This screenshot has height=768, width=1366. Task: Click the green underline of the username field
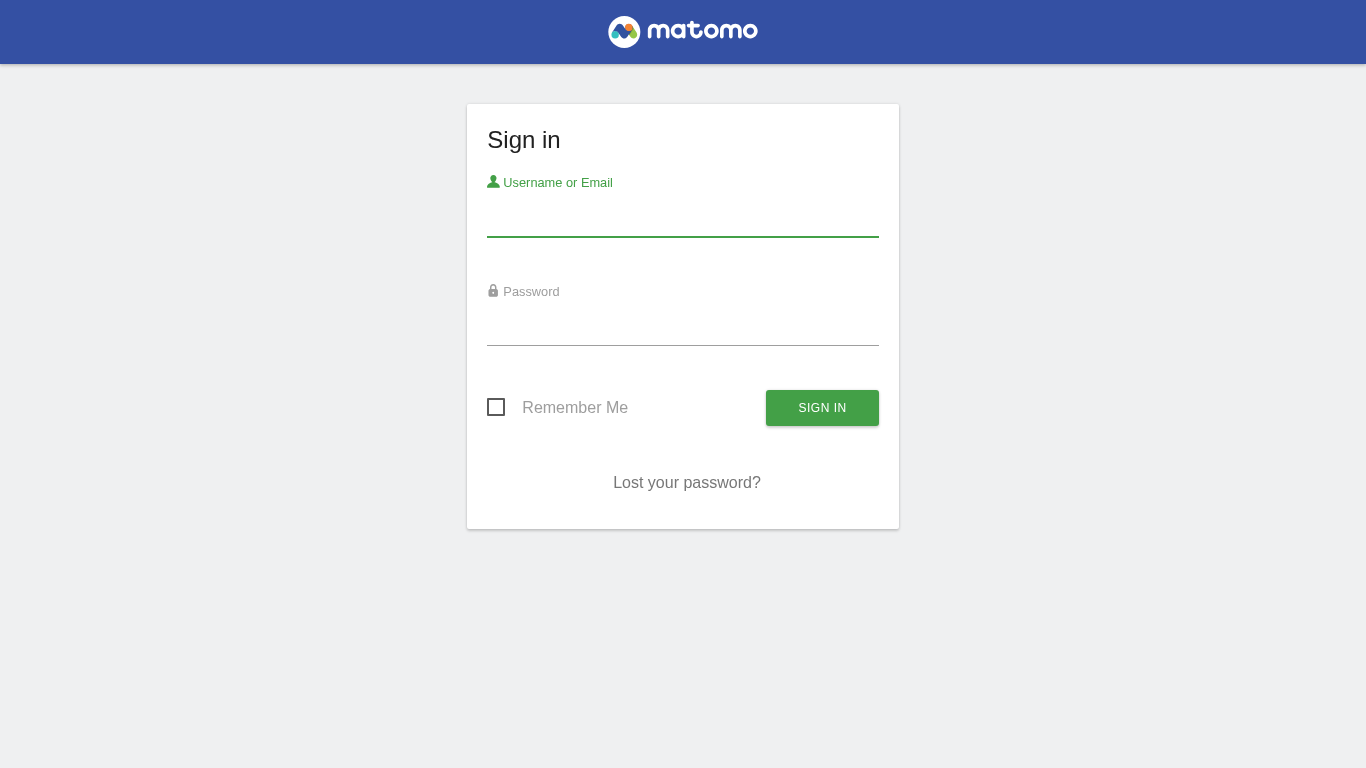point(682,237)
